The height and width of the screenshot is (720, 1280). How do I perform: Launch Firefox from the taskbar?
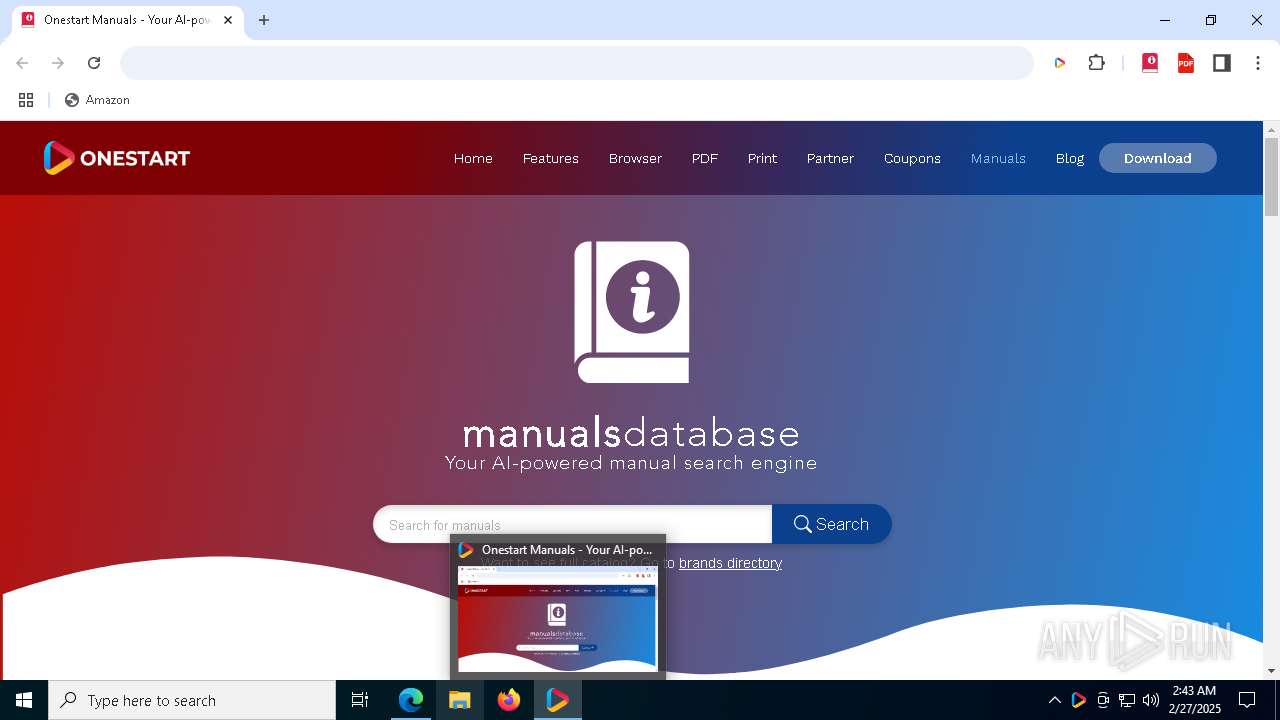tap(509, 700)
